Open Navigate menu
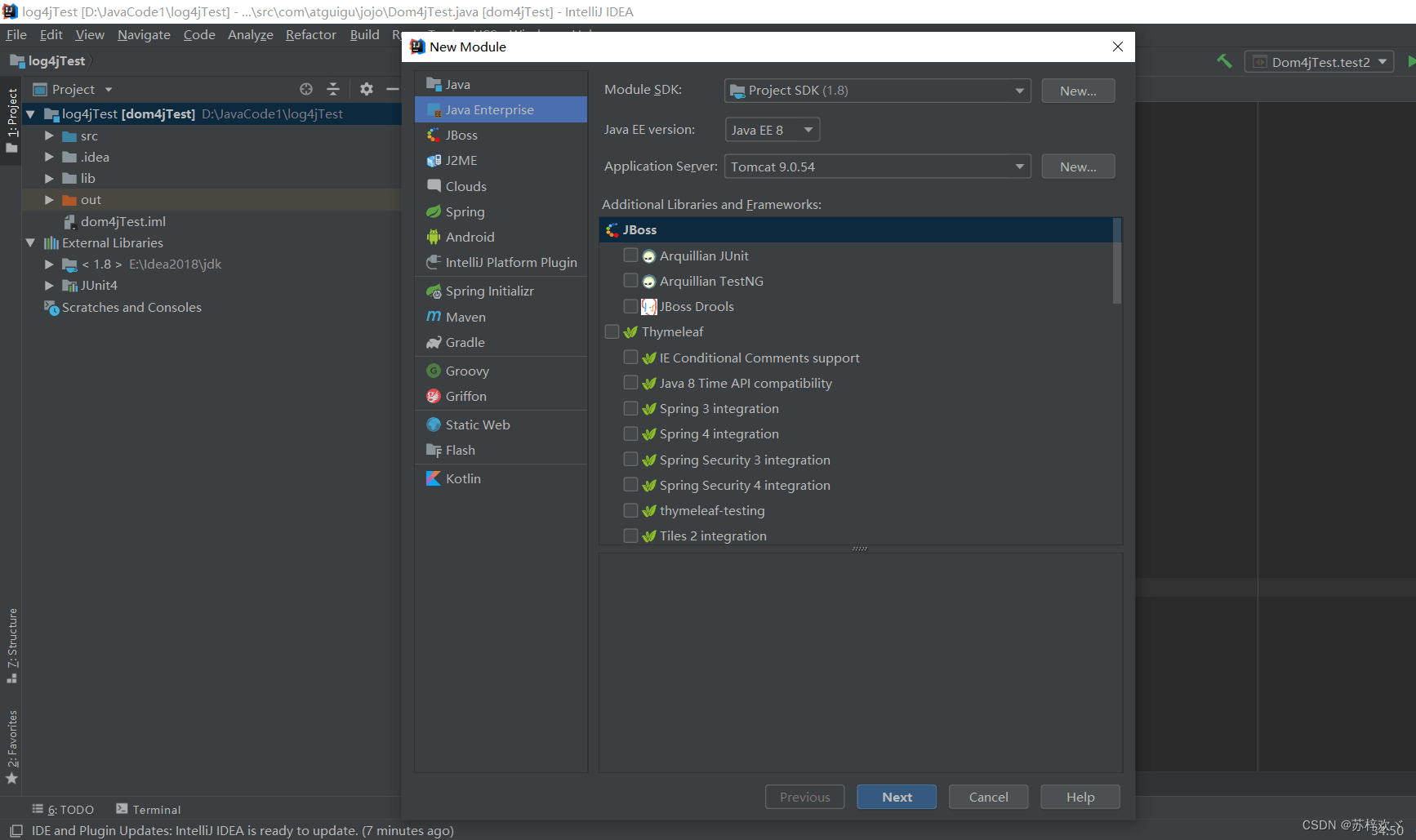1416x840 pixels. point(144,34)
